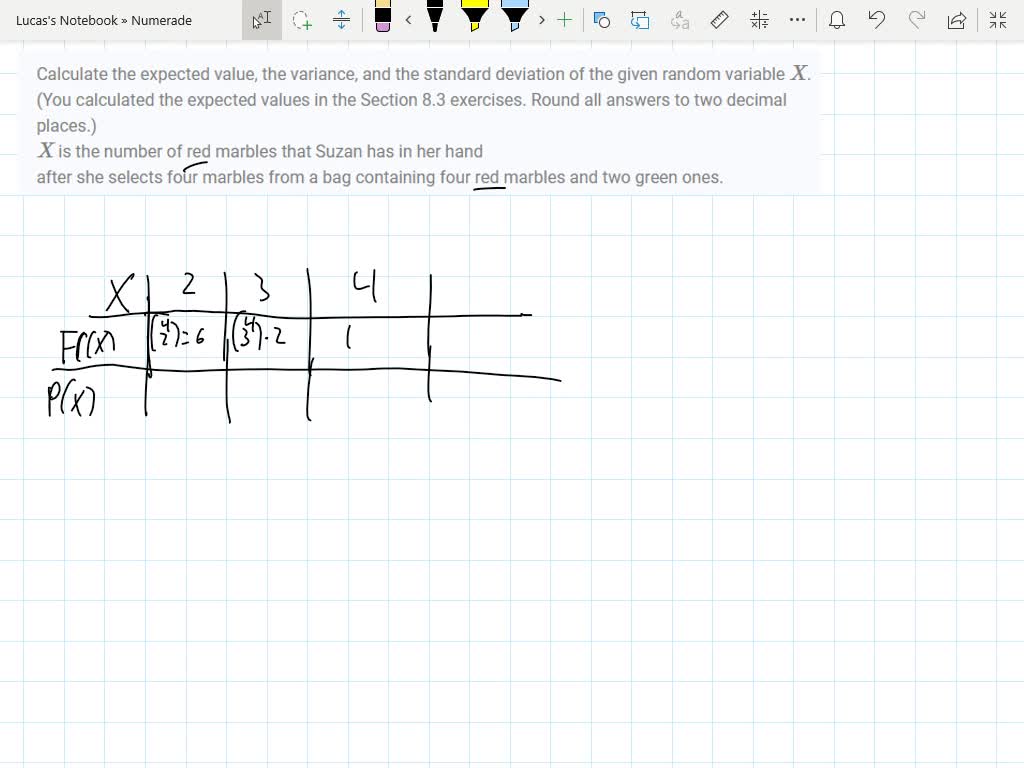
Task: Add a new pen with plus button
Action: coord(563,19)
